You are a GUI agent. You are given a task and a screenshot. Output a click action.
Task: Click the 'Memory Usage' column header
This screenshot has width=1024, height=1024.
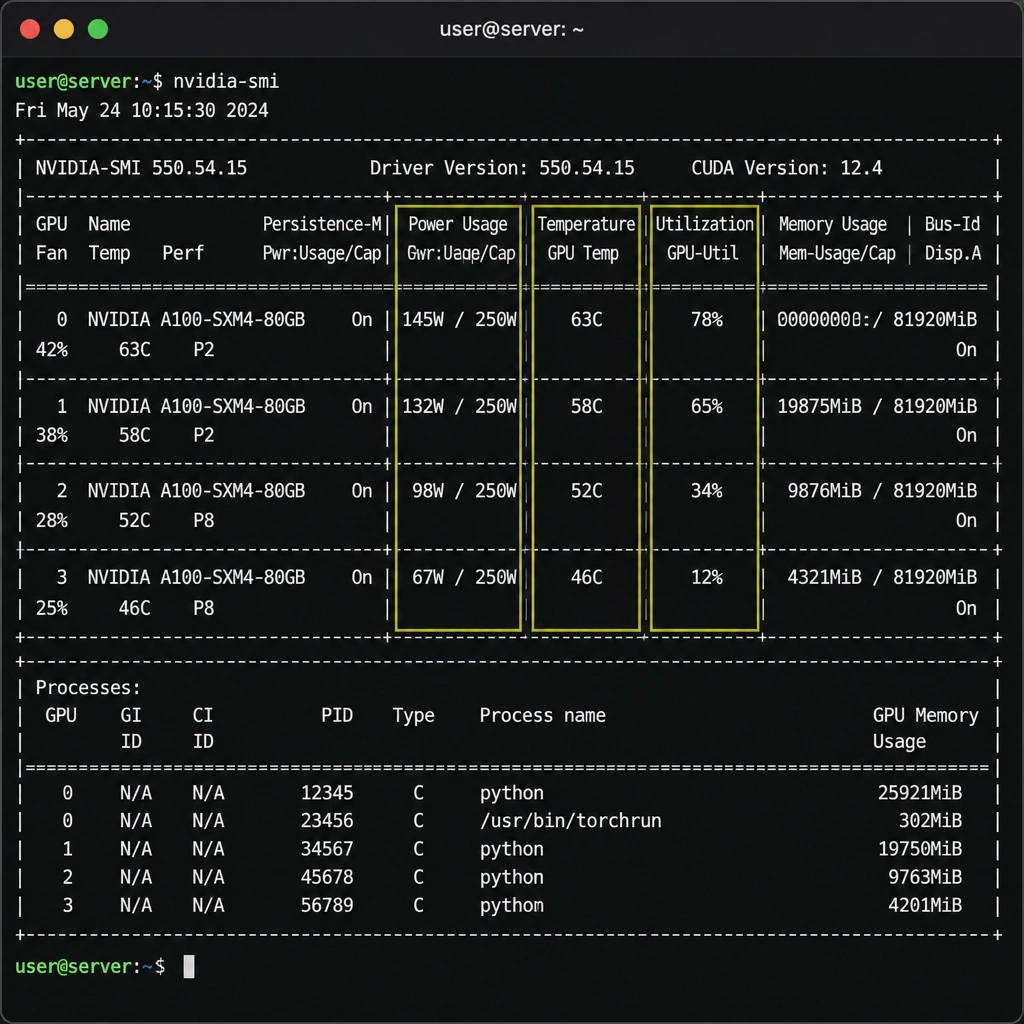[833, 224]
